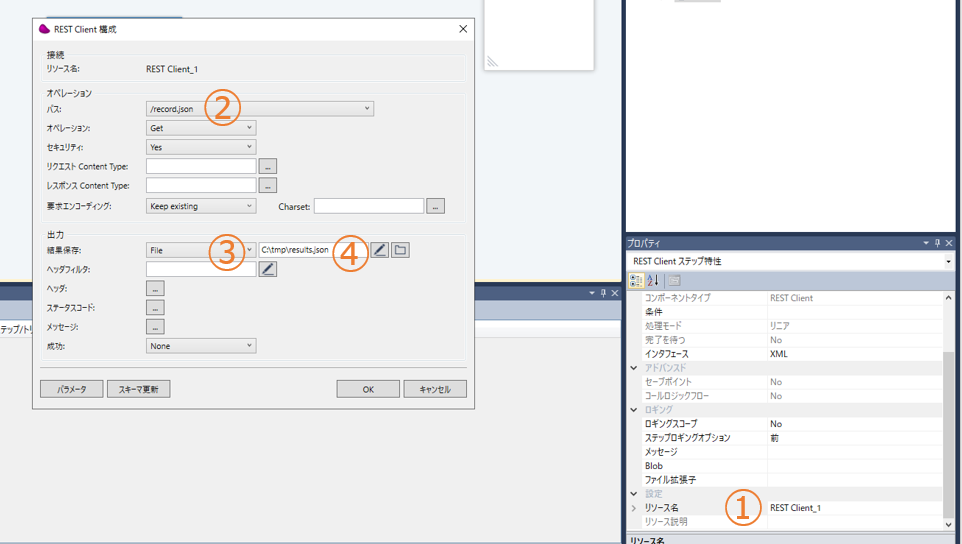Expand the リソース名 property row
Screen dimensions: 962x544
[634, 508]
